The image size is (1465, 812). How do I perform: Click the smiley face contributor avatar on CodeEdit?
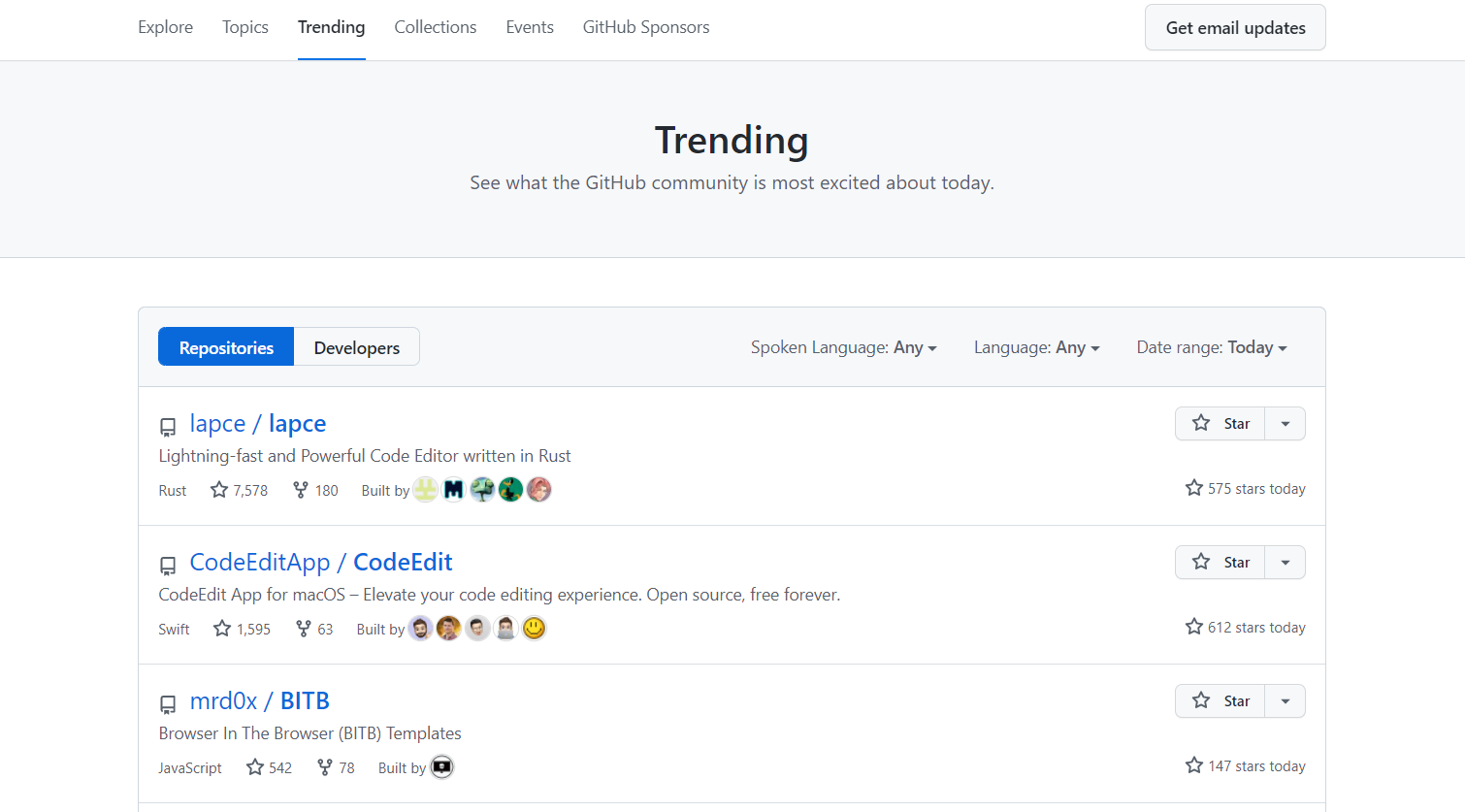[534, 628]
